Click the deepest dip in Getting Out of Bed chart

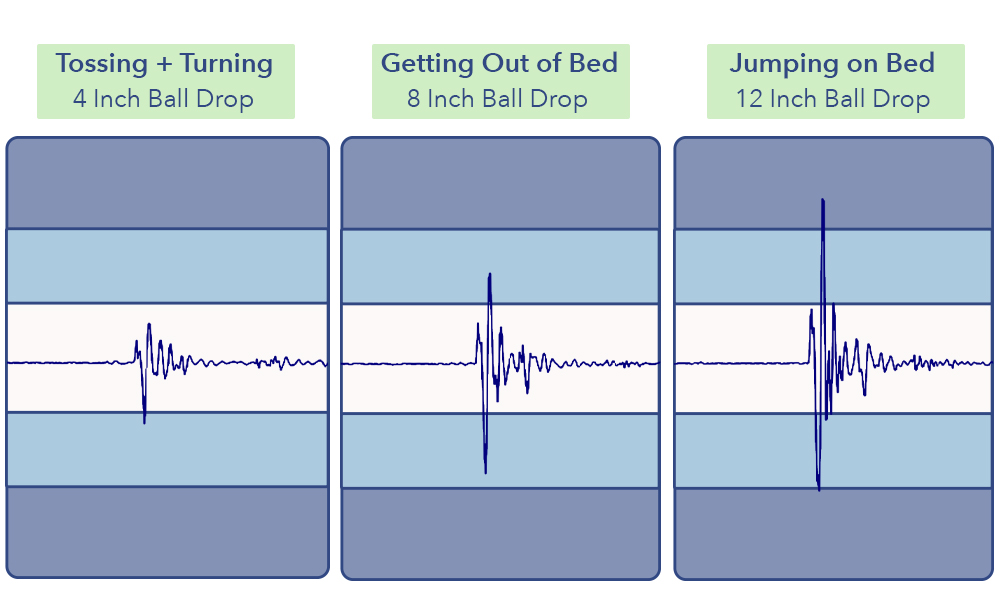click(485, 471)
